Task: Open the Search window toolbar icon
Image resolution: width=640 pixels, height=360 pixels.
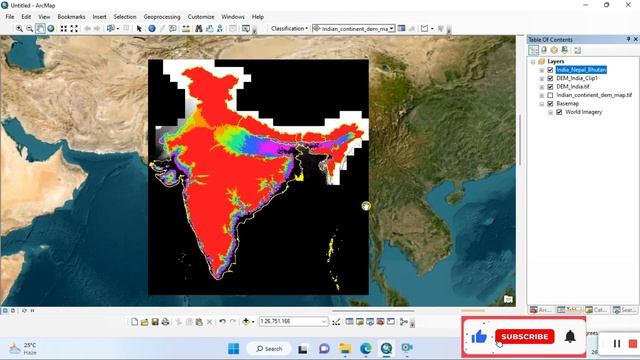Action: 370,322
